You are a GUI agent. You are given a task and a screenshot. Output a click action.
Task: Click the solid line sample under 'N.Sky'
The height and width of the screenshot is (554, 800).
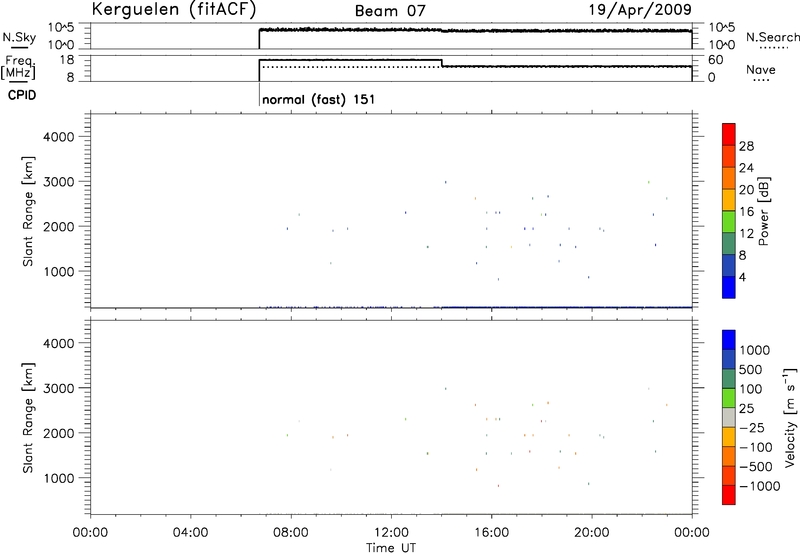(19, 48)
